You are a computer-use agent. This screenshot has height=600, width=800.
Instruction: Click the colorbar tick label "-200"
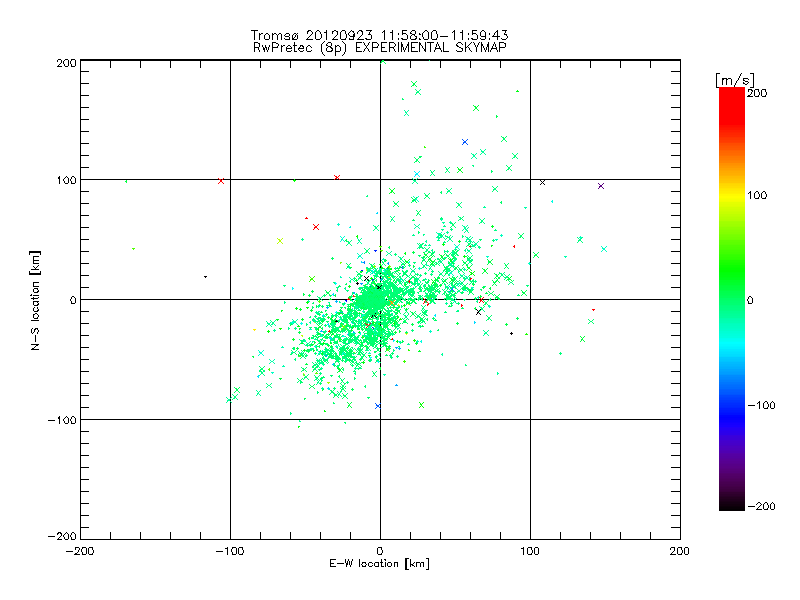coord(761,506)
